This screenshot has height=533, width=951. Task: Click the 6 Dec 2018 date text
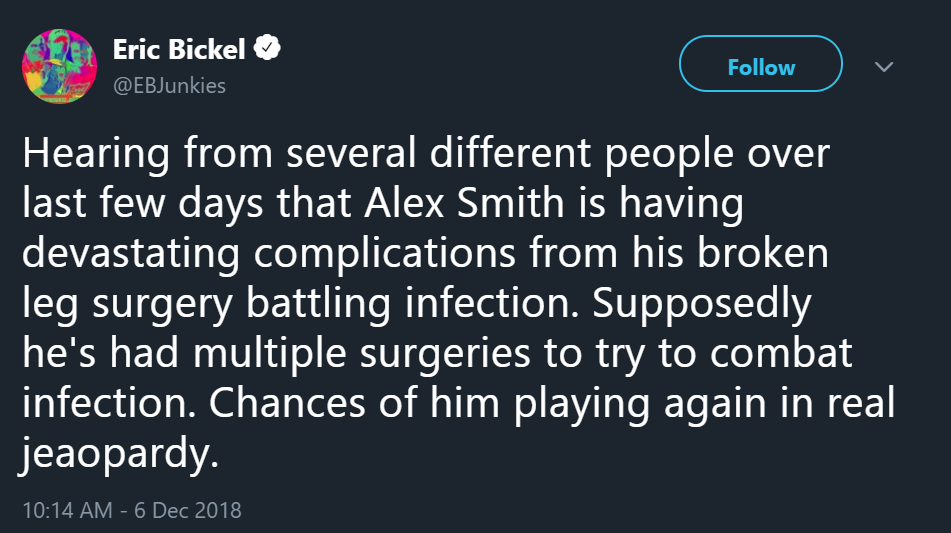tap(187, 510)
